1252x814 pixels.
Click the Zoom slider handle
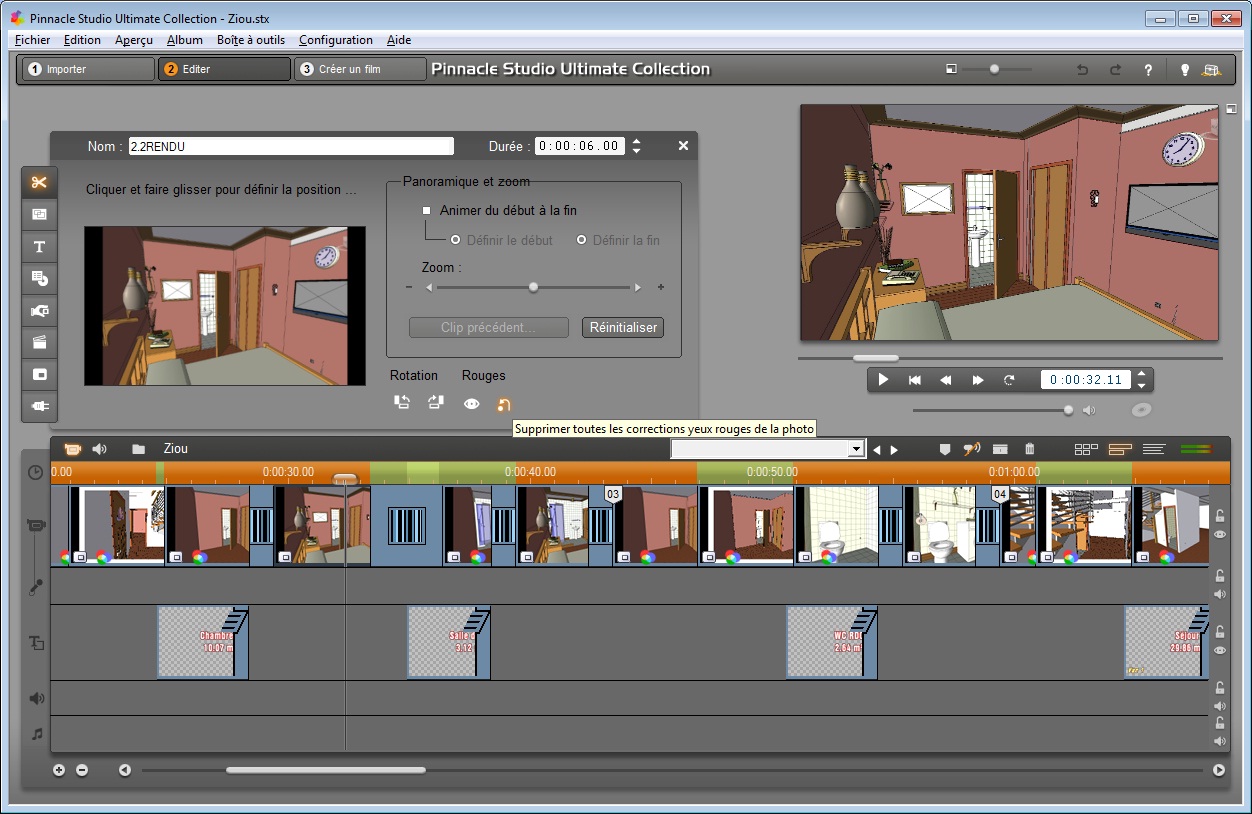point(533,287)
